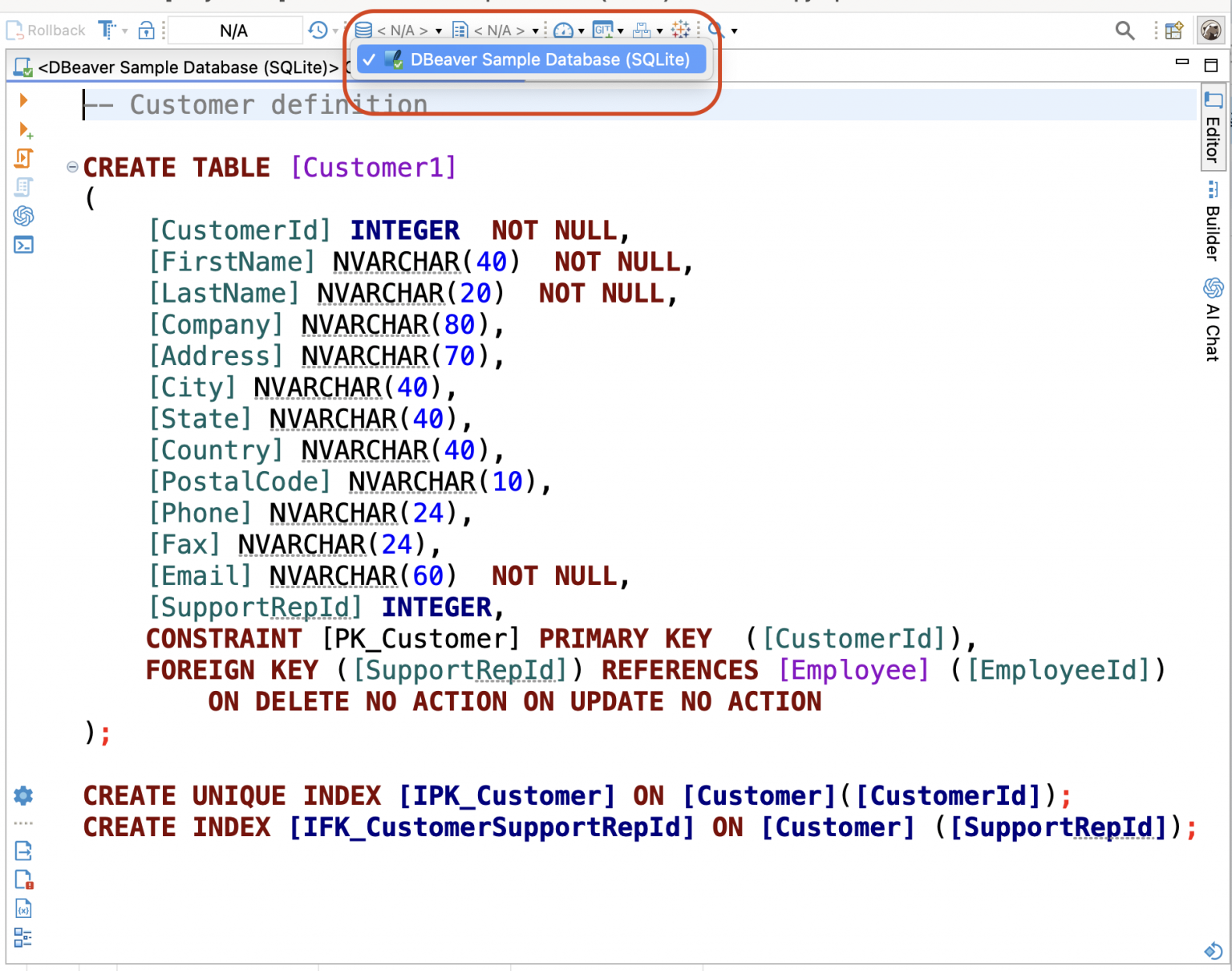
Task: Switch to the Builder side tab
Action: click(x=1213, y=221)
